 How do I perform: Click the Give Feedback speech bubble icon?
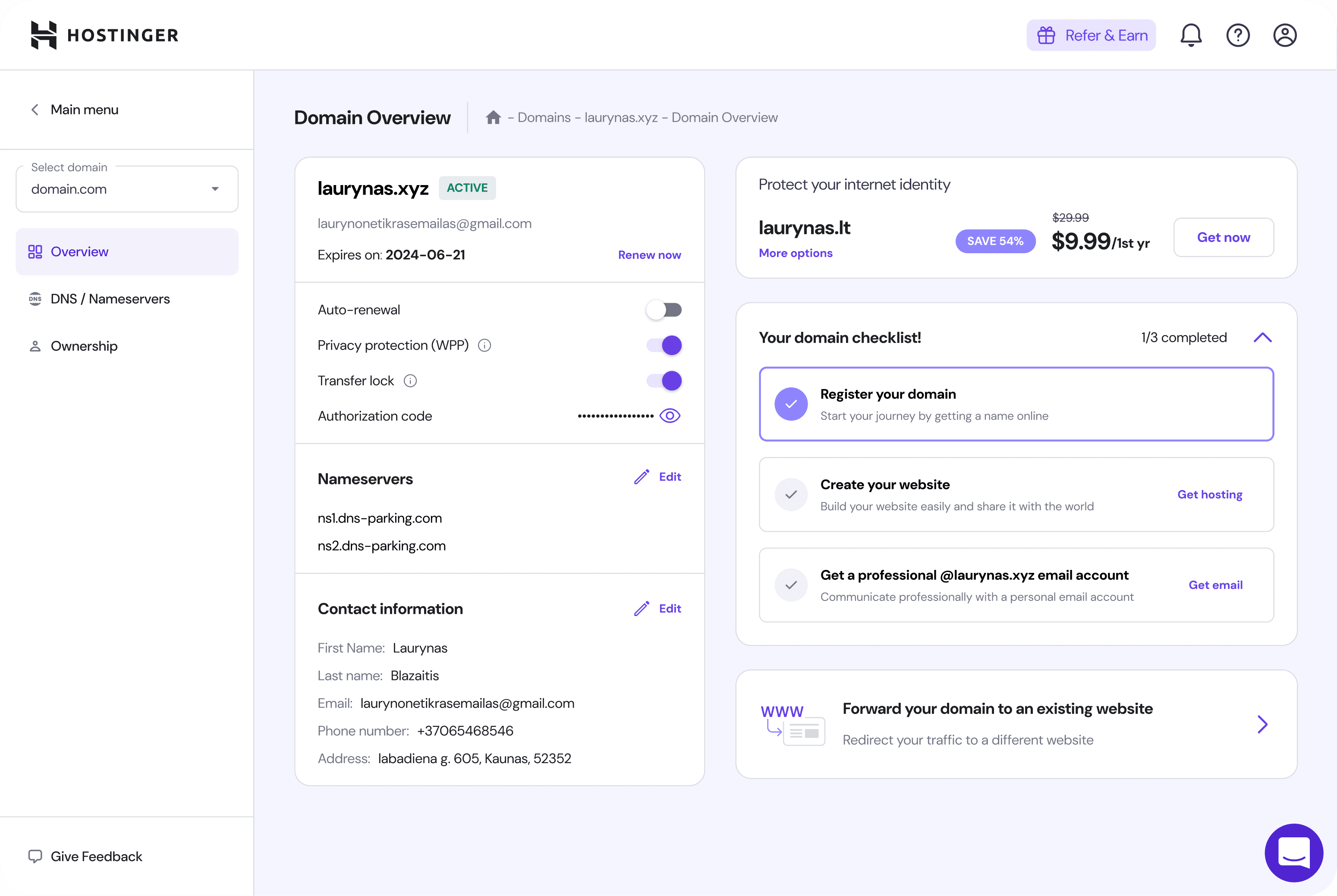point(35,856)
